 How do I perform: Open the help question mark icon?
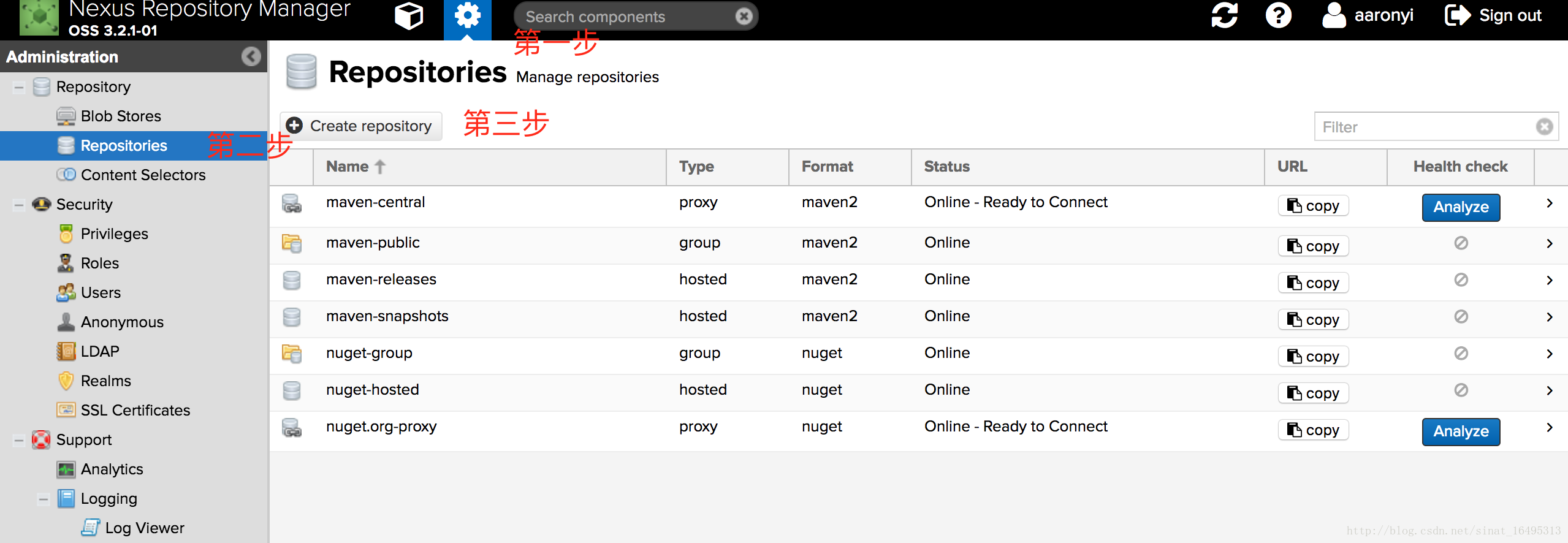pyautogui.click(x=1278, y=15)
